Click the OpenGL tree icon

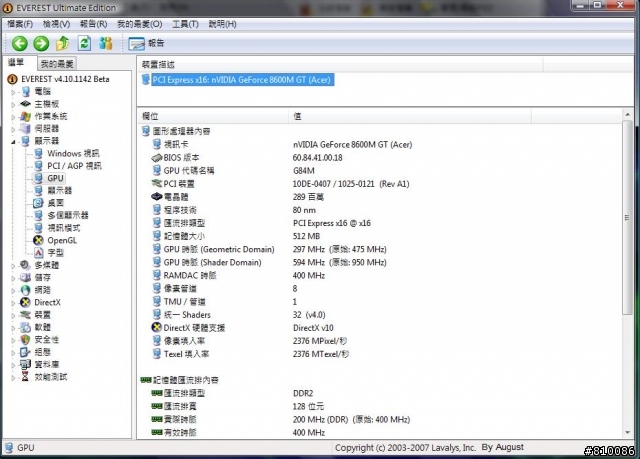click(38, 240)
